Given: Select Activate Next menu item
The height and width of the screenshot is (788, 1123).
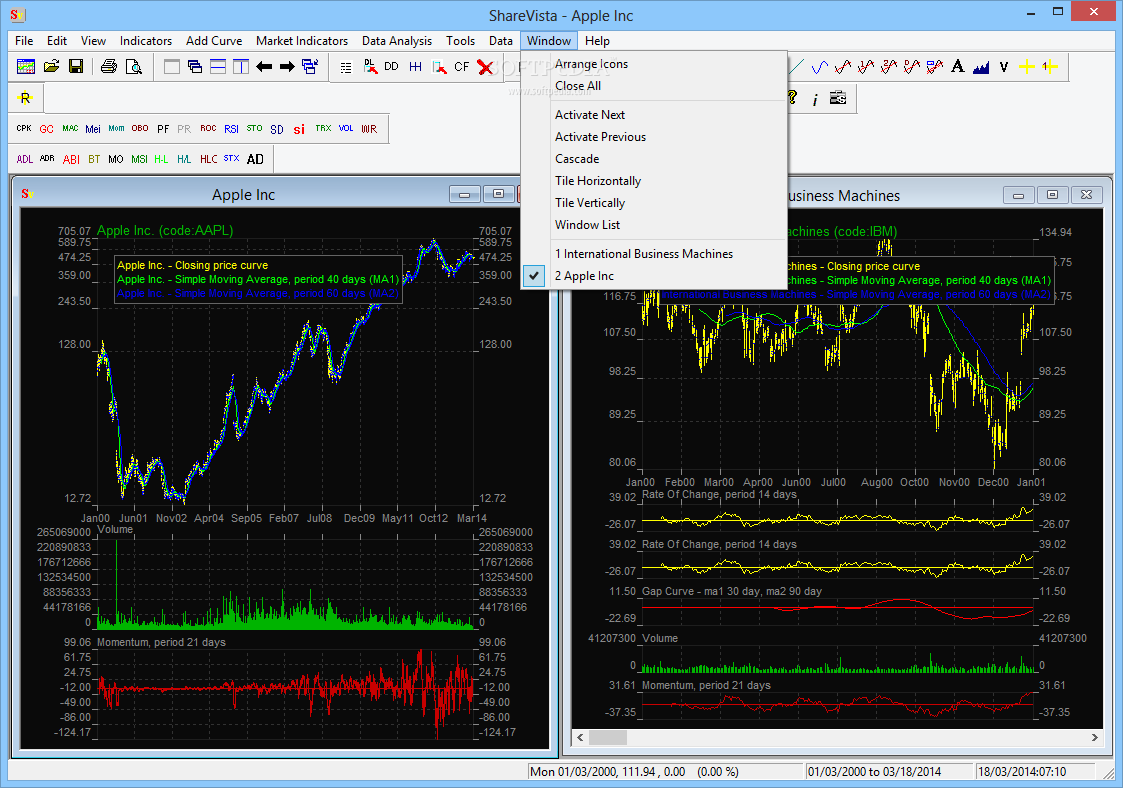Looking at the screenshot, I should (x=654, y=115).
